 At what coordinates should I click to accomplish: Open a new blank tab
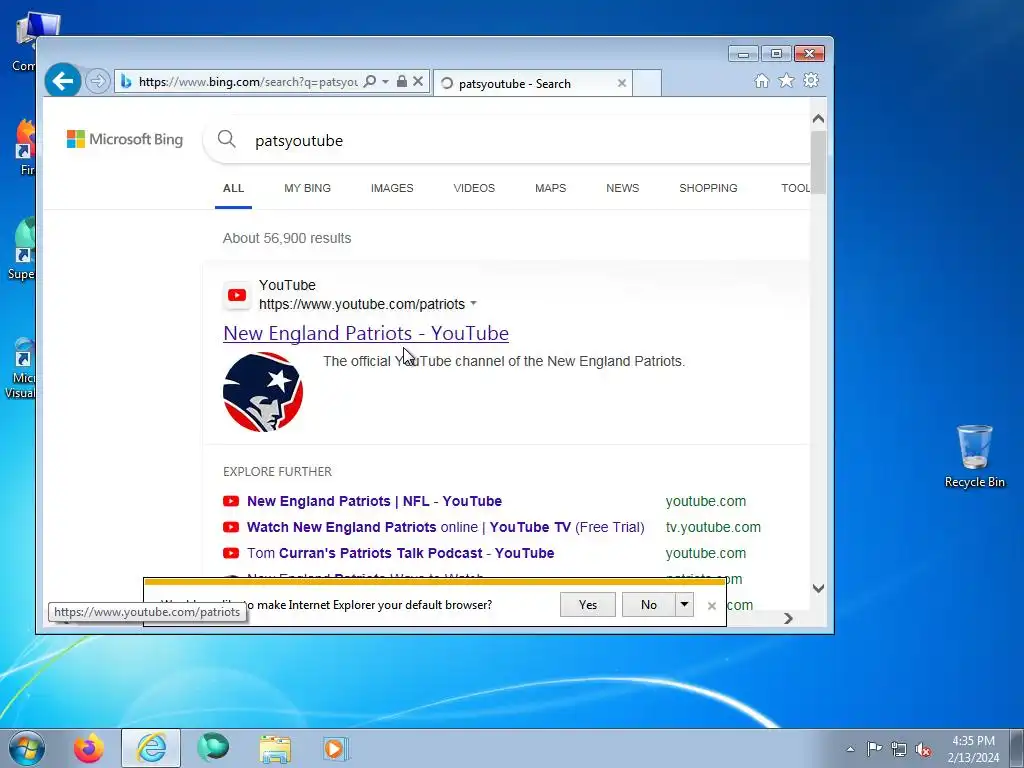pos(647,83)
